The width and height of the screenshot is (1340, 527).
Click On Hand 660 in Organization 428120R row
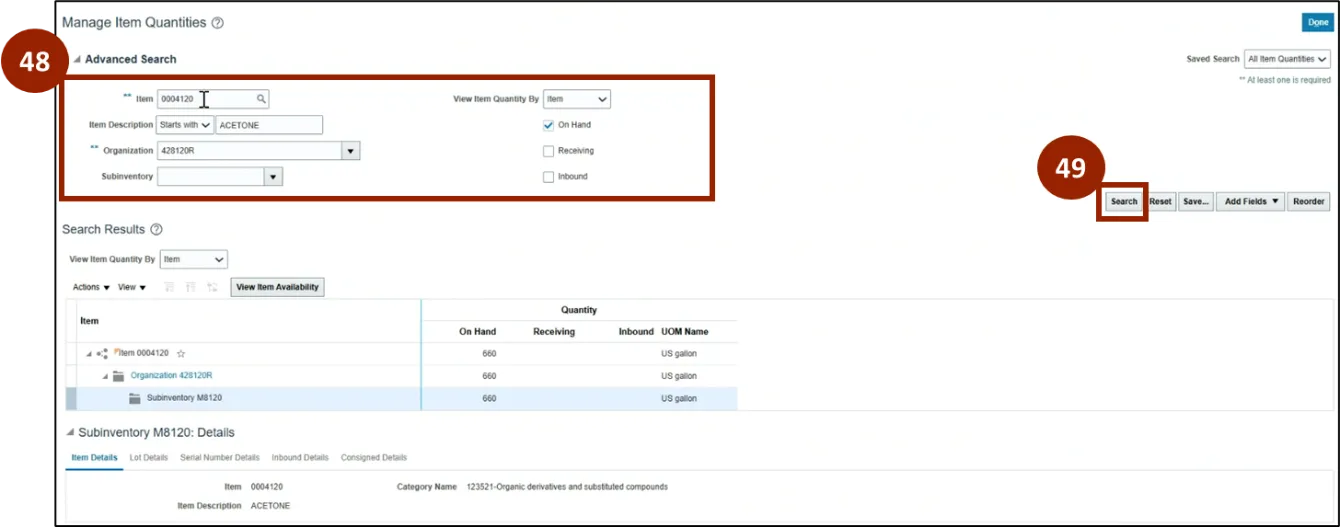point(489,376)
